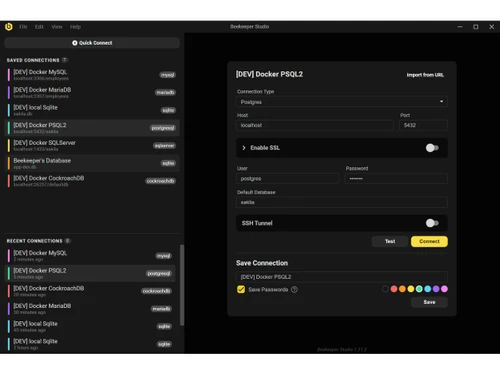Click the mysql tag in saved connections

point(167,75)
